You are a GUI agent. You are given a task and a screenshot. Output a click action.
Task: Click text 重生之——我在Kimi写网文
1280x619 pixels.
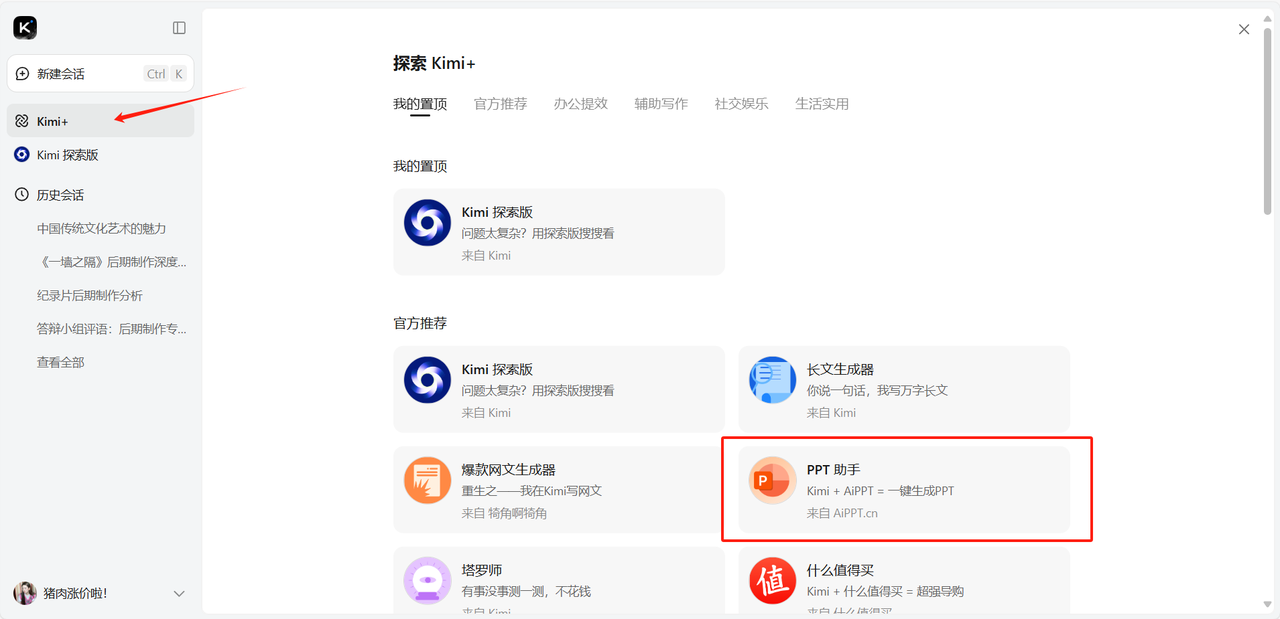pyautogui.click(x=532, y=491)
